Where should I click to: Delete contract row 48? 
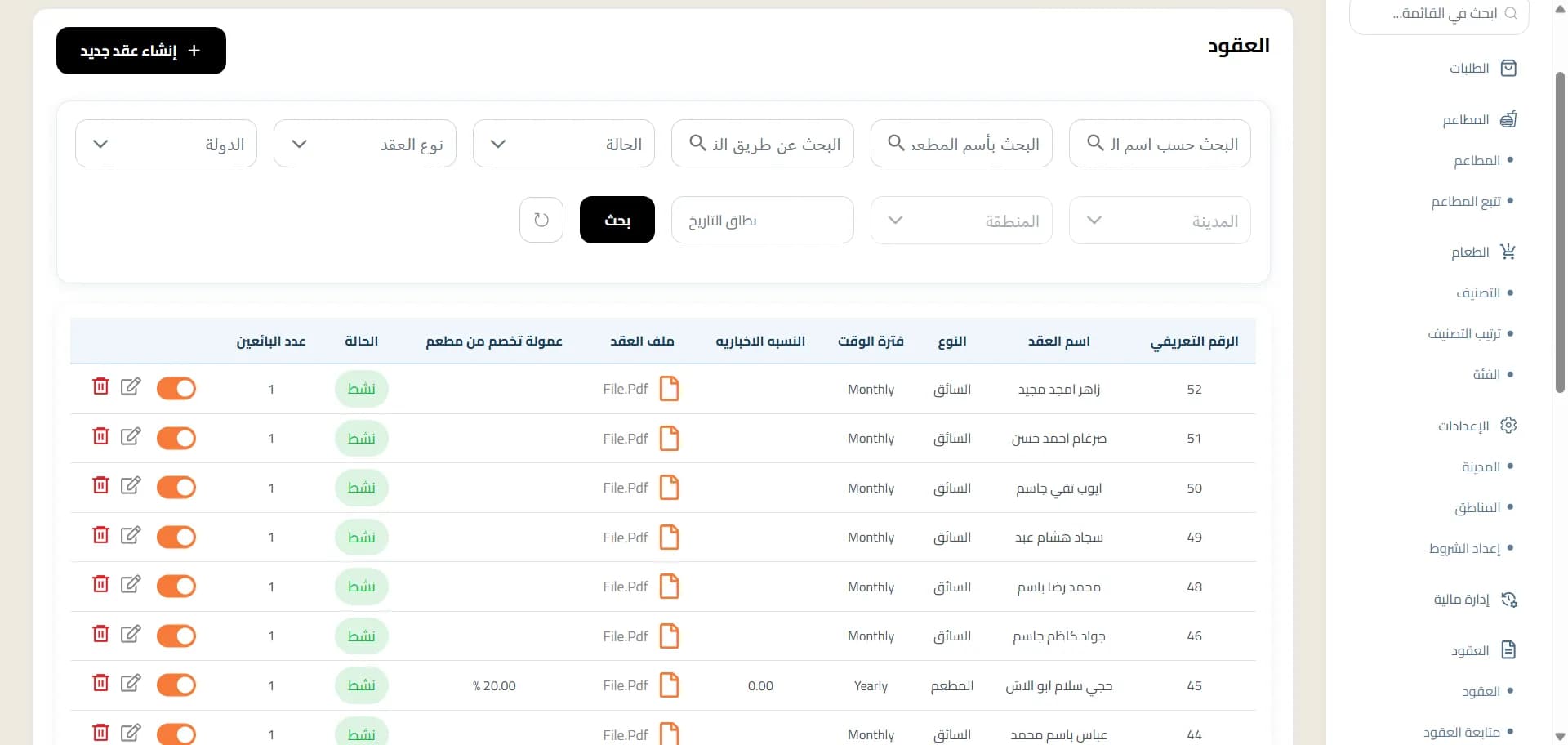(x=100, y=583)
